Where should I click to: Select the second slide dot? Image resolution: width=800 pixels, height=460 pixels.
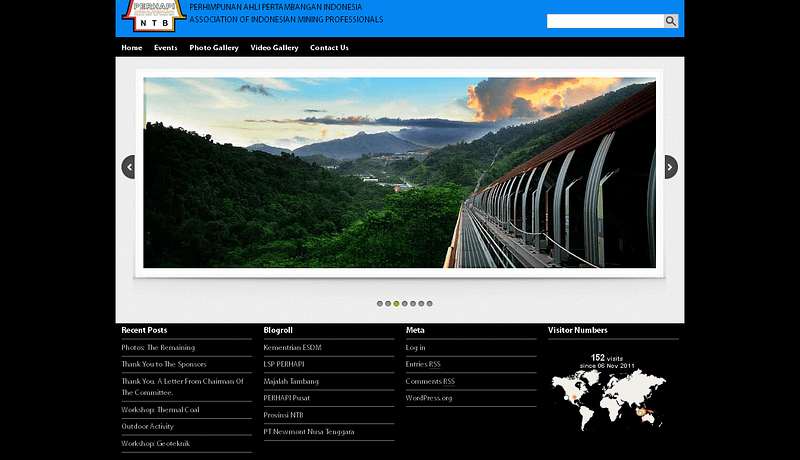coord(388,303)
